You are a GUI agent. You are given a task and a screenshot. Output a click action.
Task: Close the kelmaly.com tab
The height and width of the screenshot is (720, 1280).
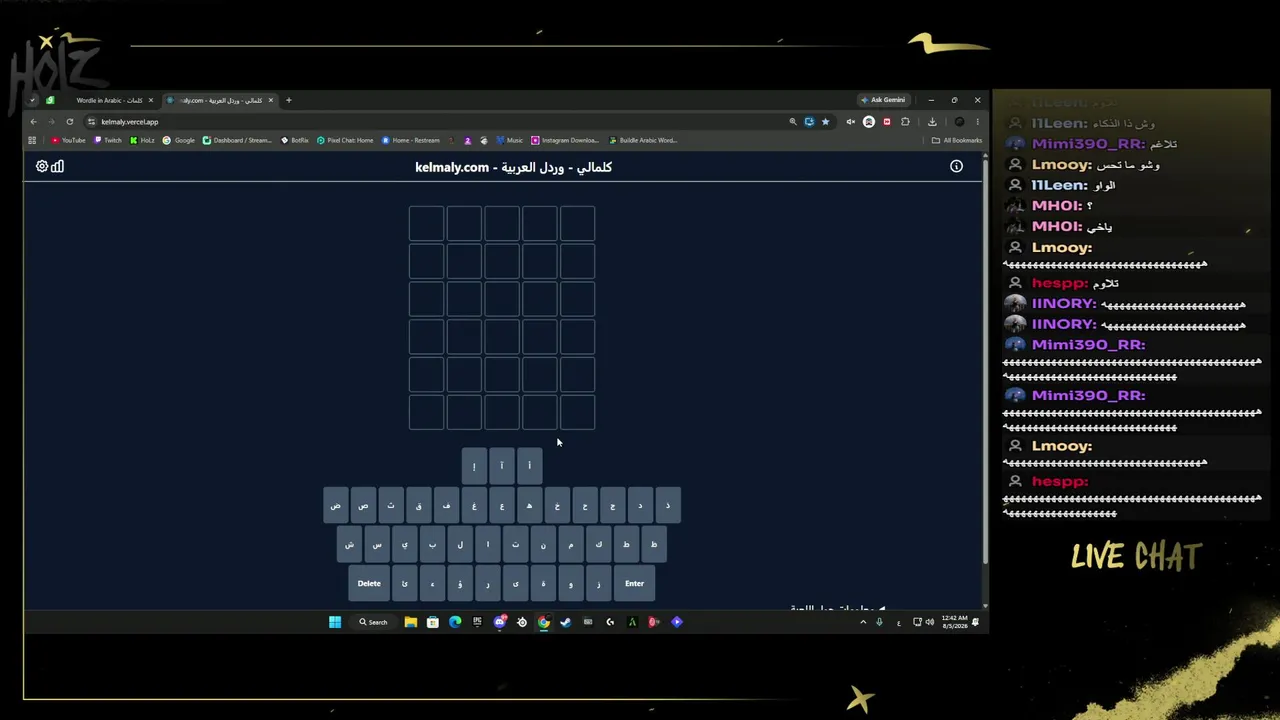pos(270,100)
